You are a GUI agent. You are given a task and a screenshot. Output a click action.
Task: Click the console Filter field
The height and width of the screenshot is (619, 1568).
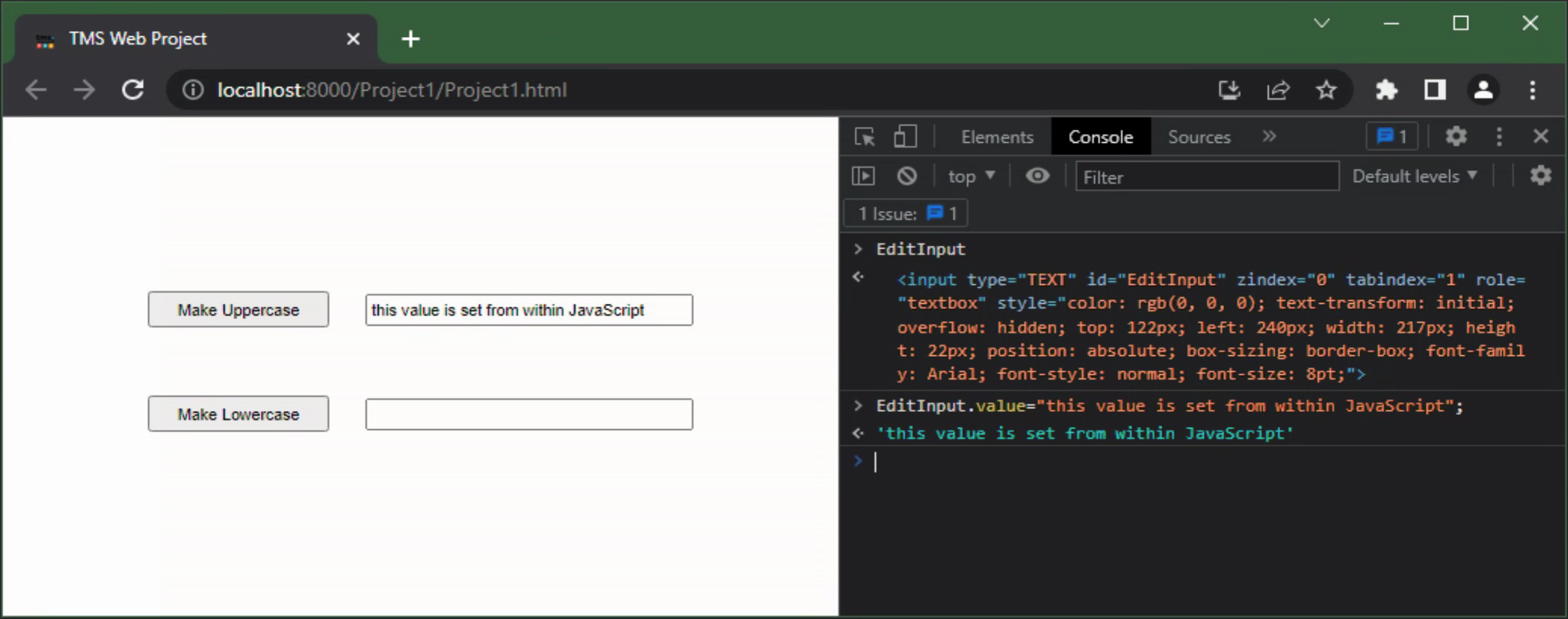click(1207, 176)
